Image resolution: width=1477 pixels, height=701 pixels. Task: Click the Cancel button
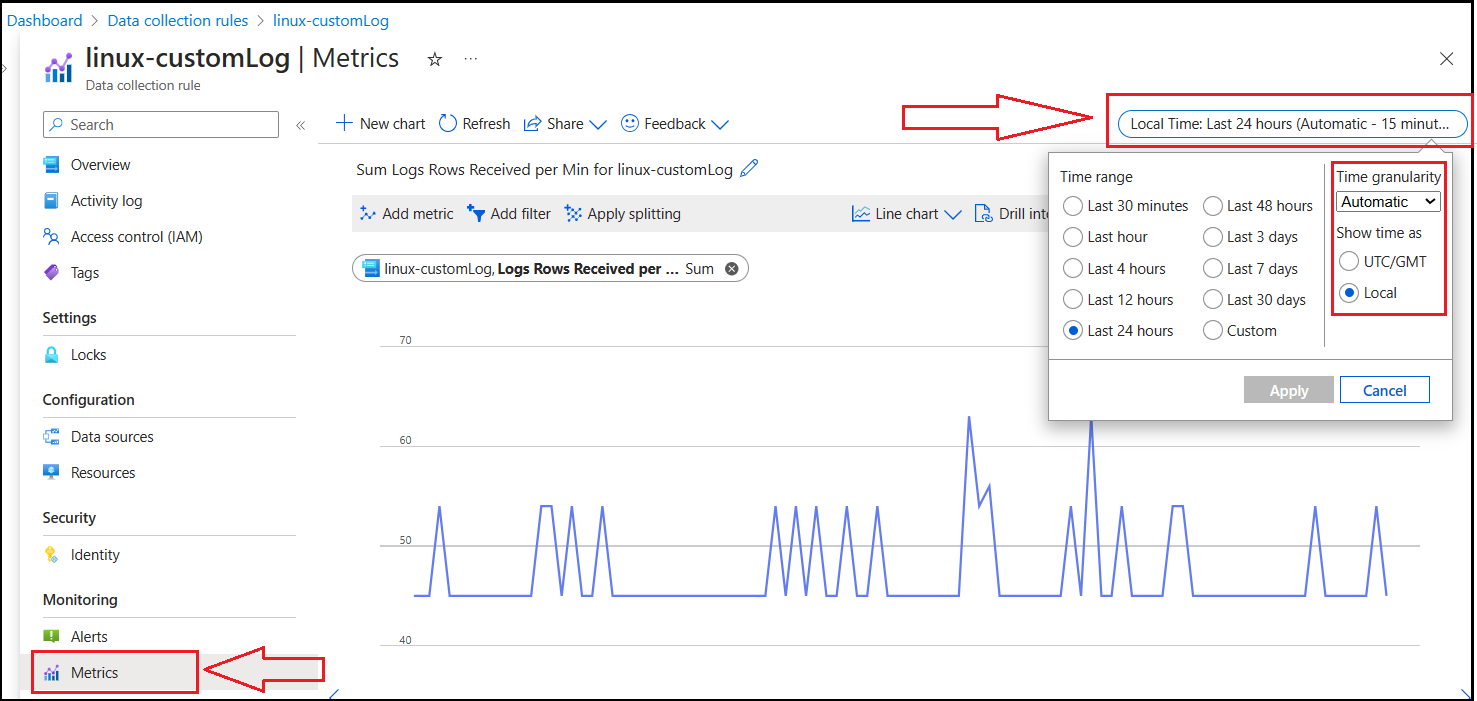tap(1385, 390)
